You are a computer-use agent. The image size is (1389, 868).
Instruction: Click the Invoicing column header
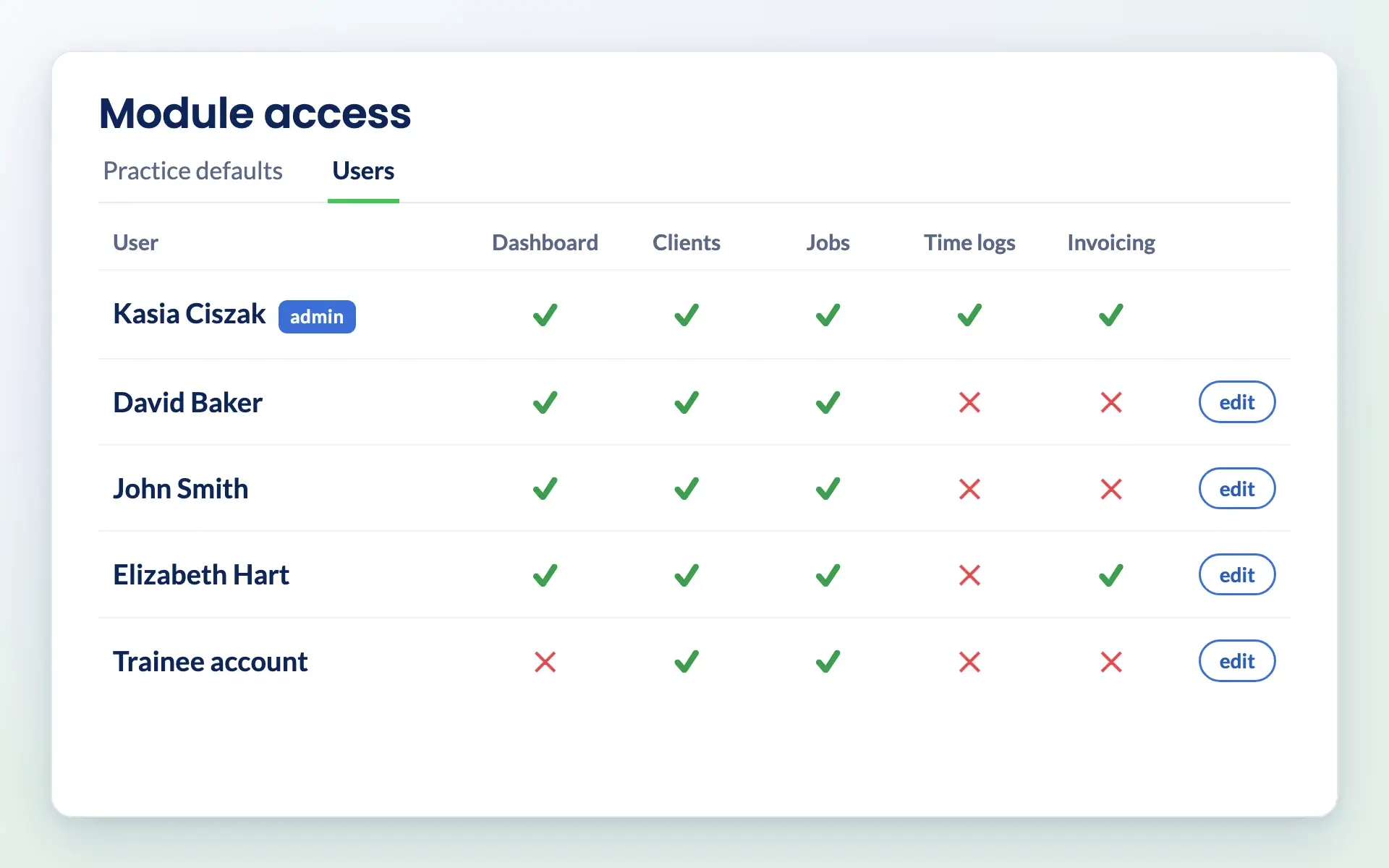(x=1111, y=243)
